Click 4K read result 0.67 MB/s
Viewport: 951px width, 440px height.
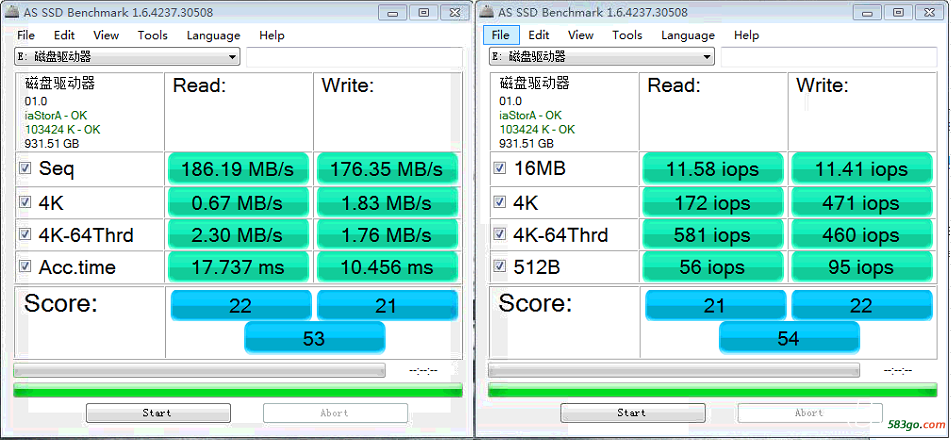[238, 203]
